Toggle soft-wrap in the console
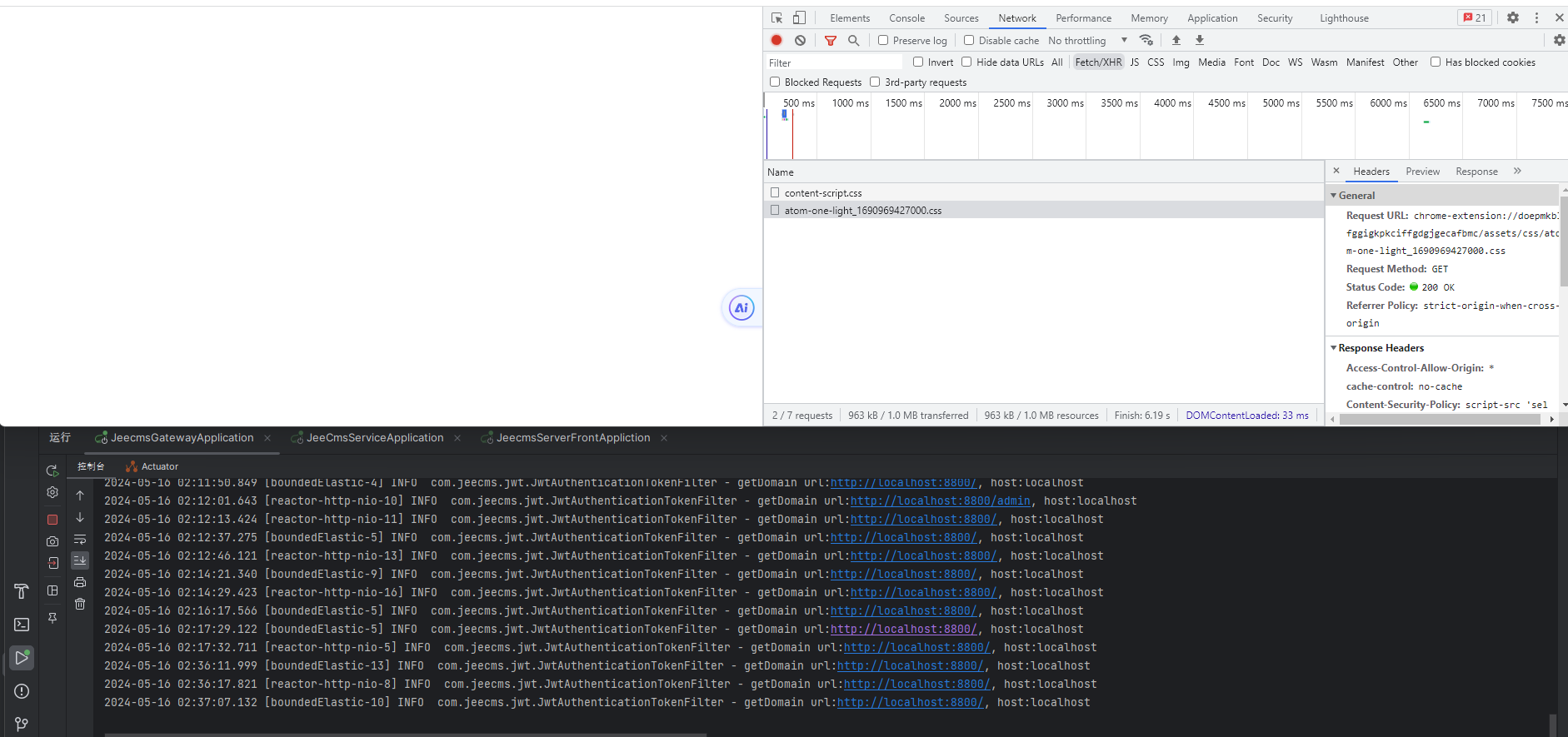This screenshot has width=1568, height=737. (80, 540)
